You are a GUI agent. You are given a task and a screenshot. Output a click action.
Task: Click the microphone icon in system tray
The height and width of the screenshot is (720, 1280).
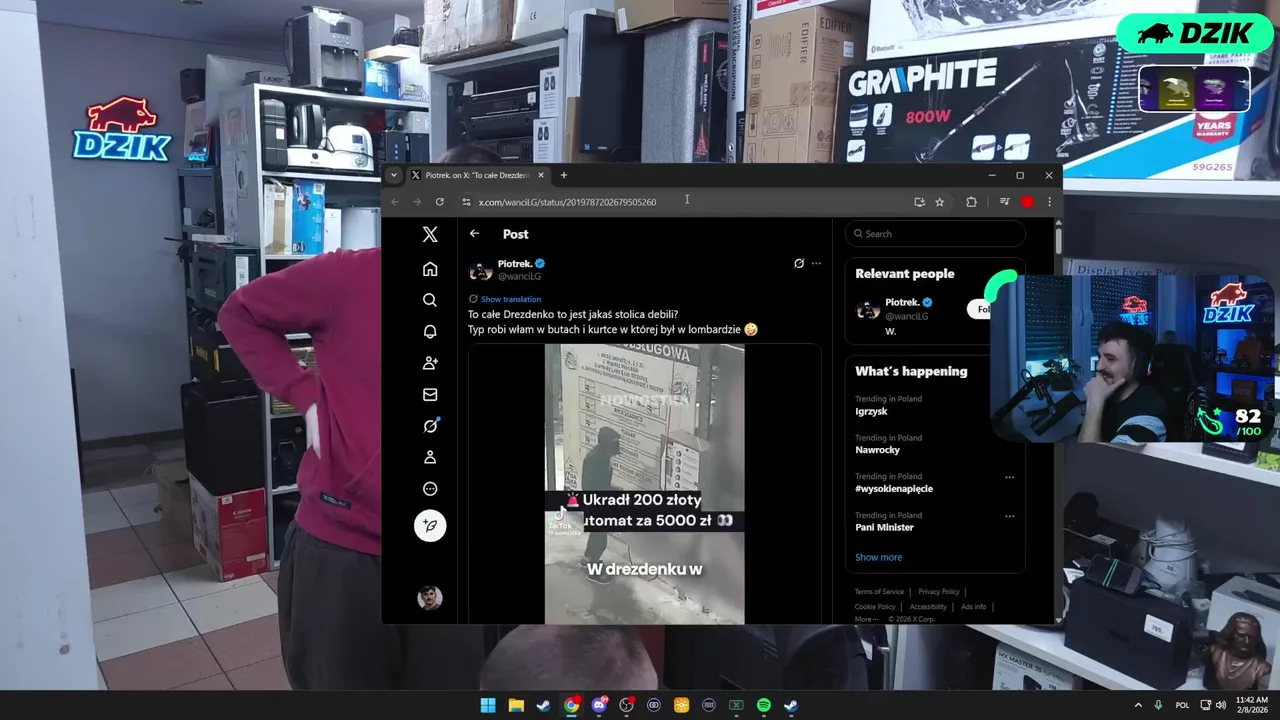click(x=1159, y=705)
